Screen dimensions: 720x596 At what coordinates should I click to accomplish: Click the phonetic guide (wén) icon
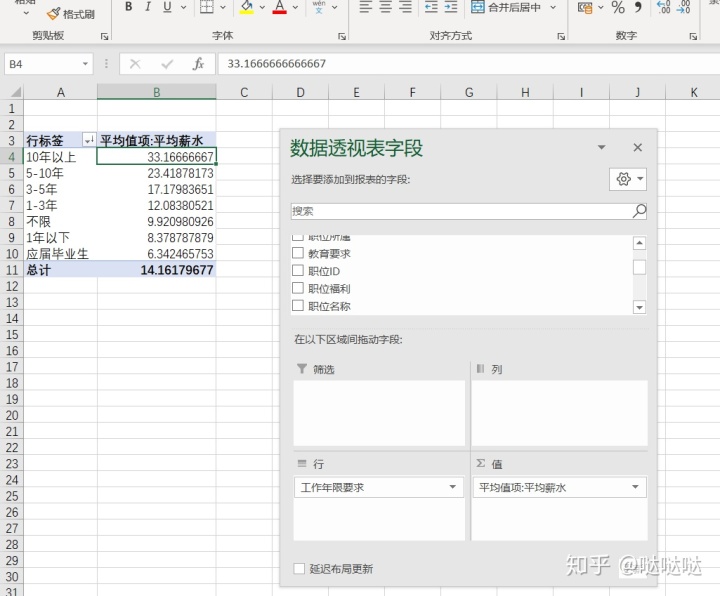tap(319, 6)
